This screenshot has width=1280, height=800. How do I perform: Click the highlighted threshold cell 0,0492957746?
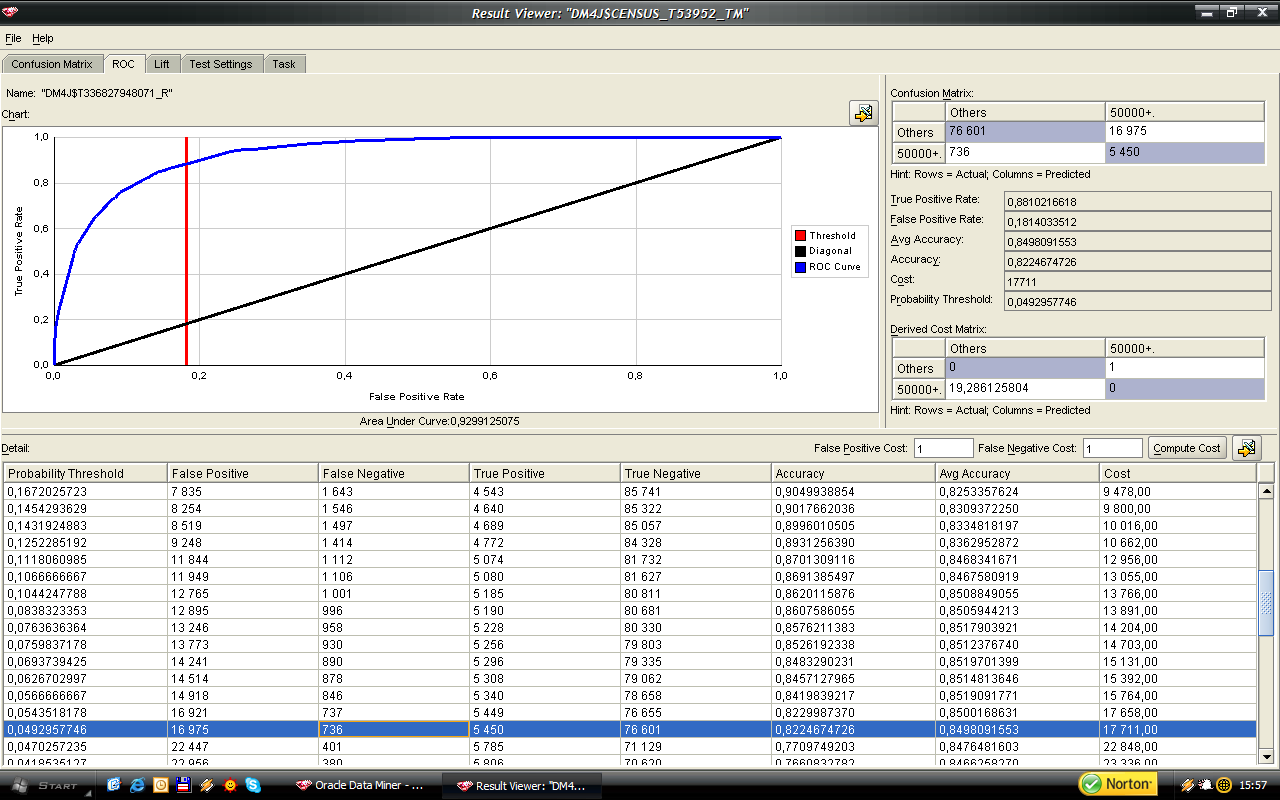pyautogui.click(x=86, y=729)
